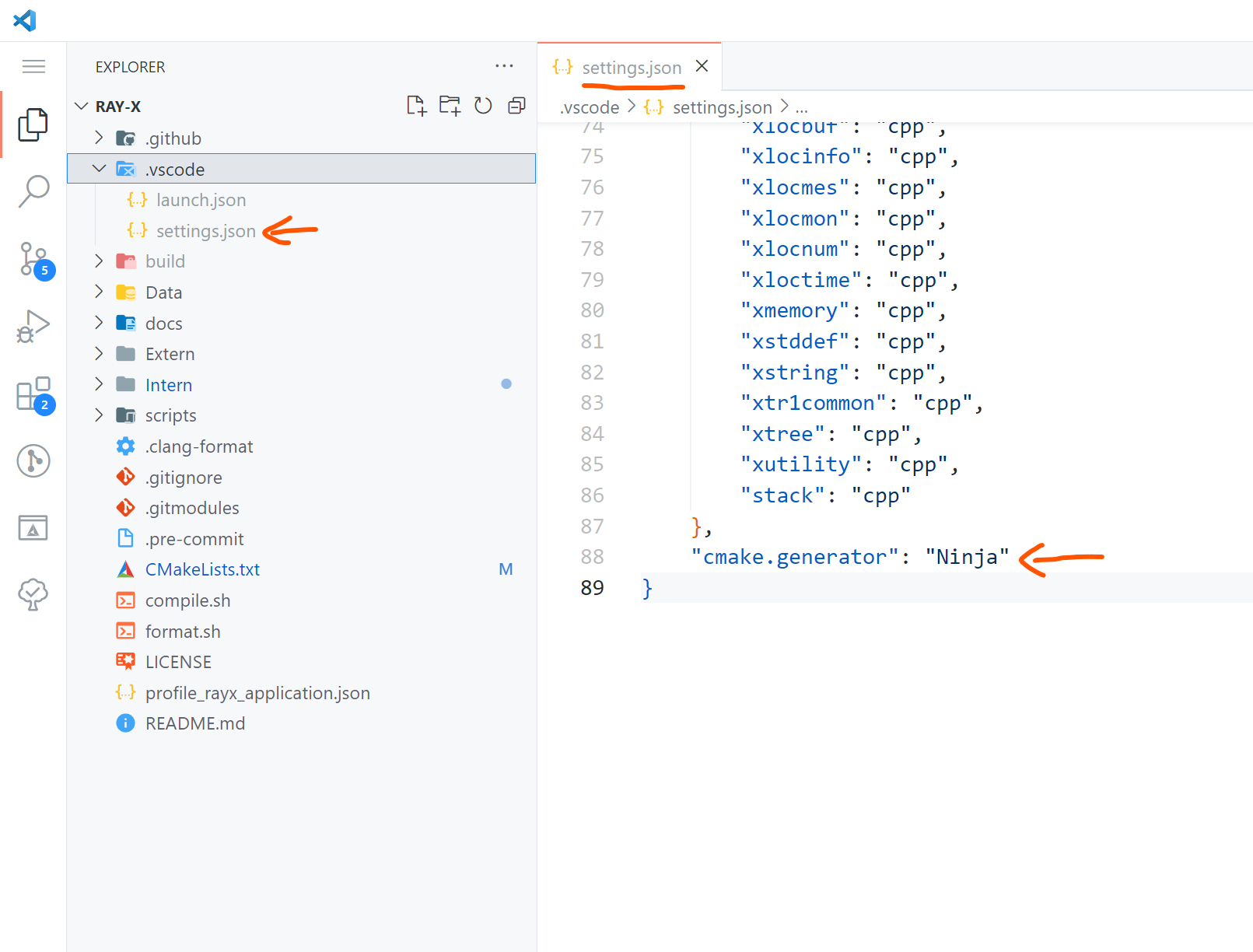Collapse the RAY-X project root
The width and height of the screenshot is (1253, 952).
pyautogui.click(x=82, y=107)
